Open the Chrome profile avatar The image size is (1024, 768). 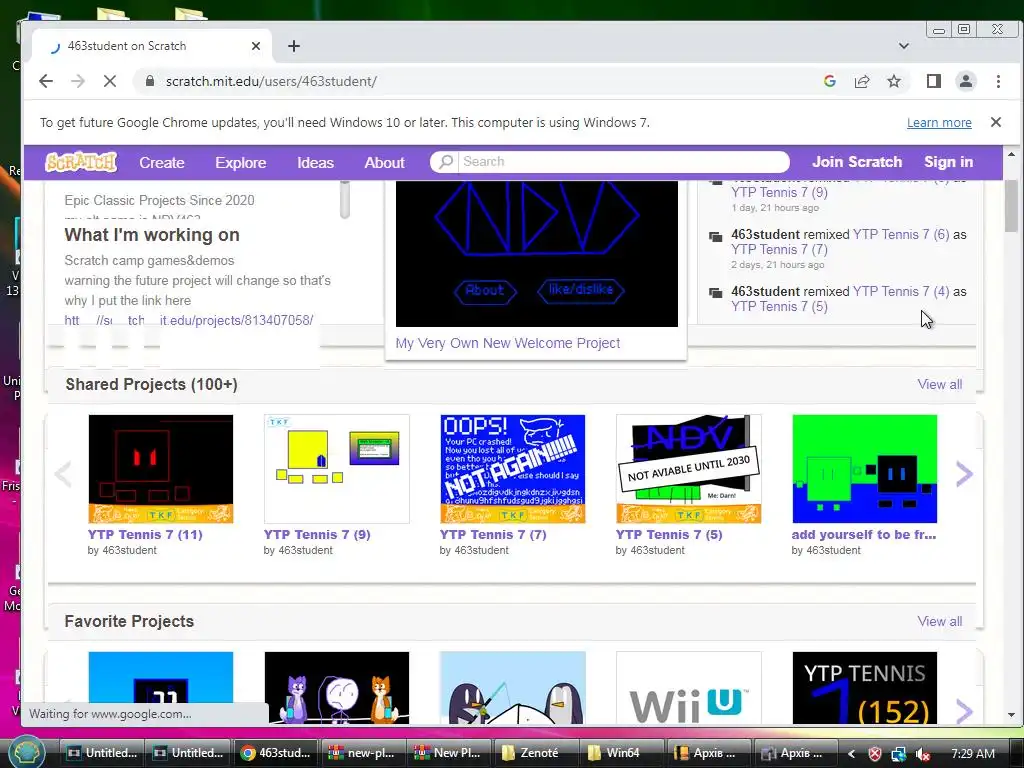point(966,81)
